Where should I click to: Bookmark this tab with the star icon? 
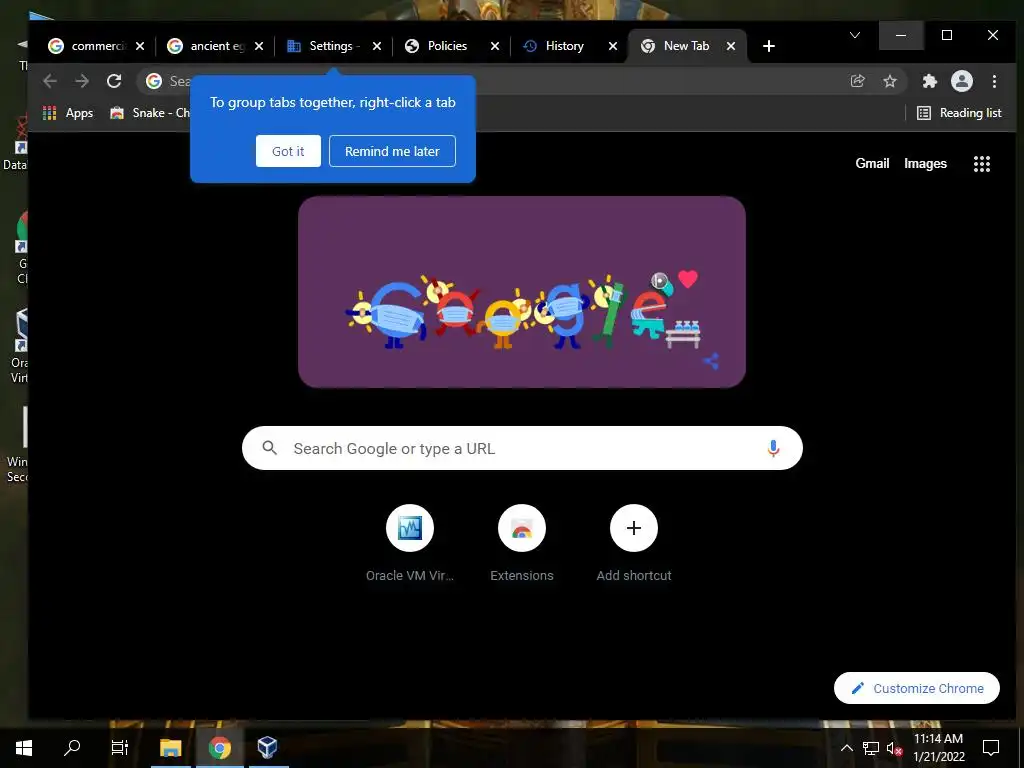[x=889, y=81]
